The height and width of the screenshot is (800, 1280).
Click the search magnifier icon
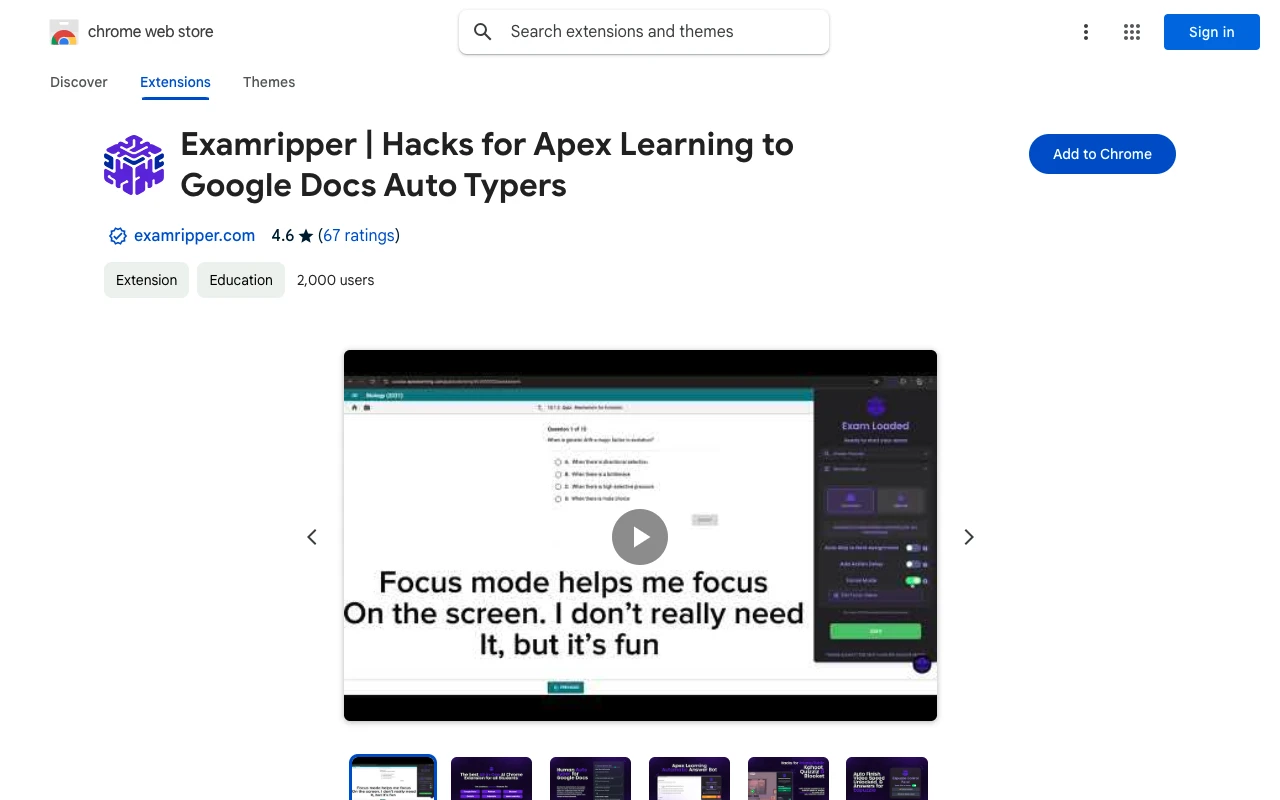483,32
